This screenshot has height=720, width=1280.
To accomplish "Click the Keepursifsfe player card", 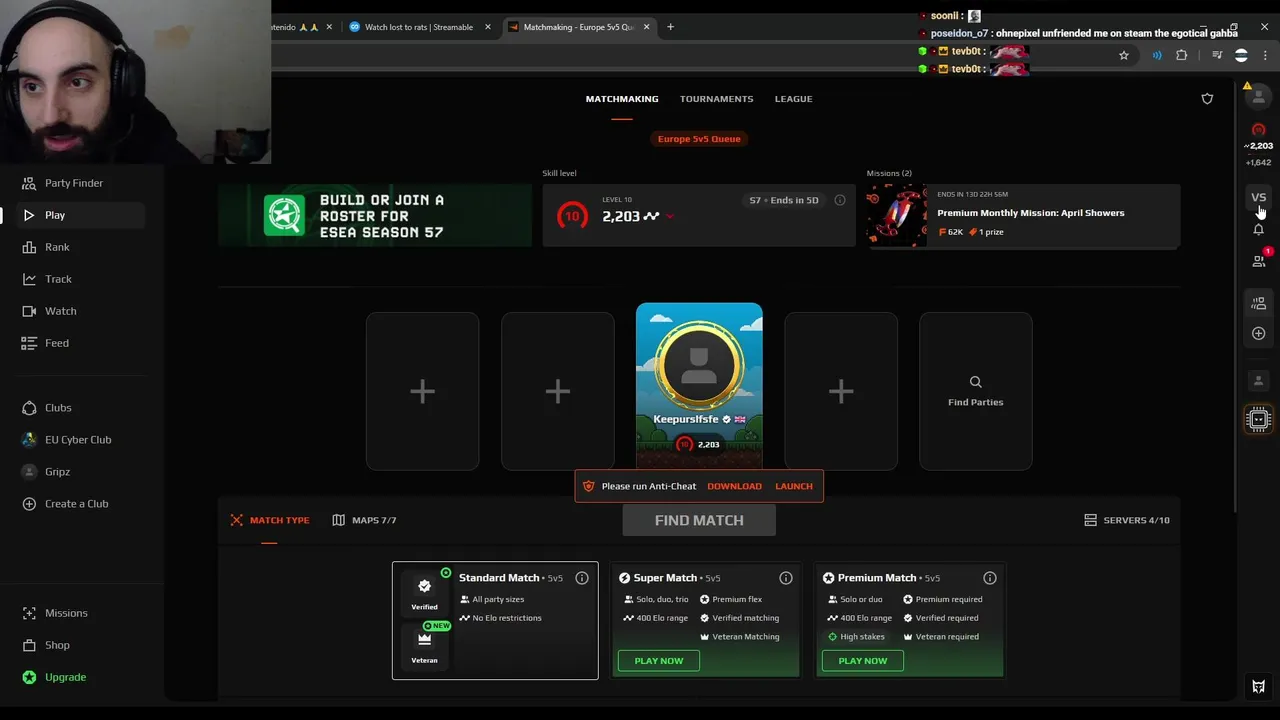I will click(x=699, y=385).
